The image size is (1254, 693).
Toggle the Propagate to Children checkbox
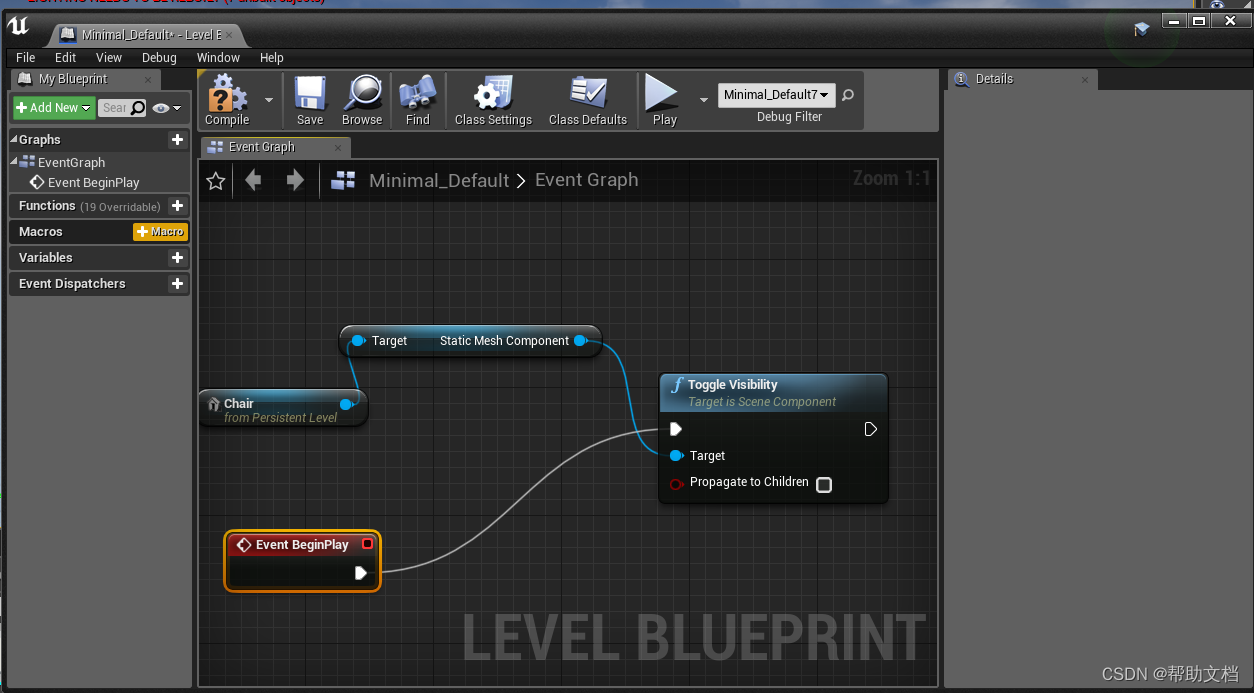pos(824,485)
